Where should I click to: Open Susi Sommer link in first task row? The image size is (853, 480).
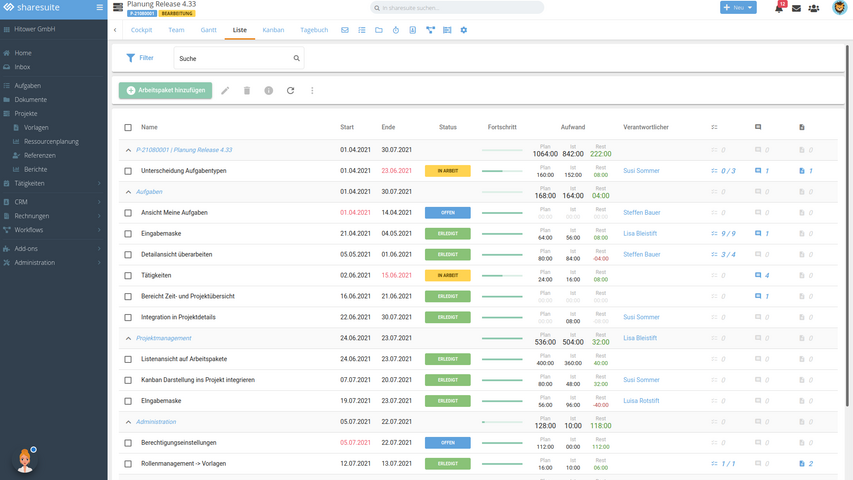pos(641,171)
